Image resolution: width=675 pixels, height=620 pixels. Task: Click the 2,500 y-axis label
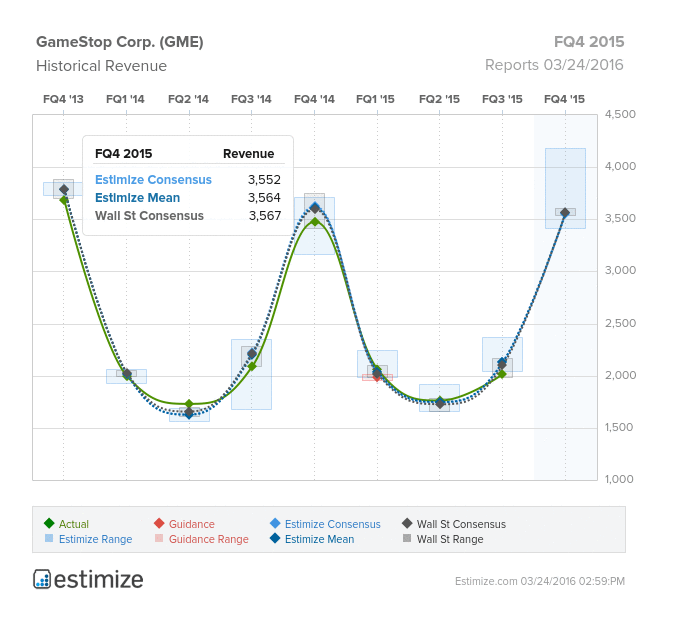click(x=620, y=323)
